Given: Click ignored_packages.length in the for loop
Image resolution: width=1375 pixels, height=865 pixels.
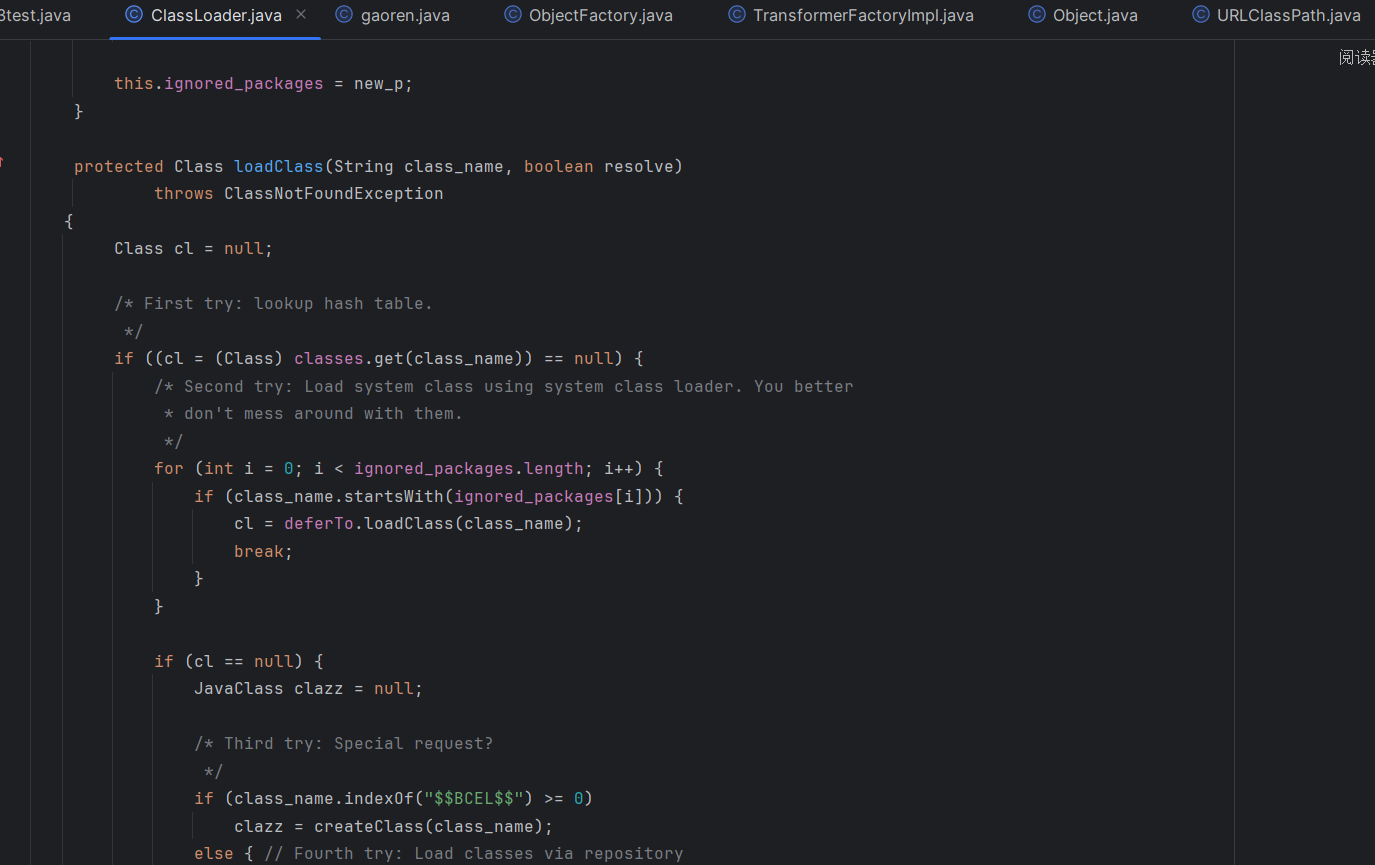Looking at the screenshot, I should coord(469,468).
